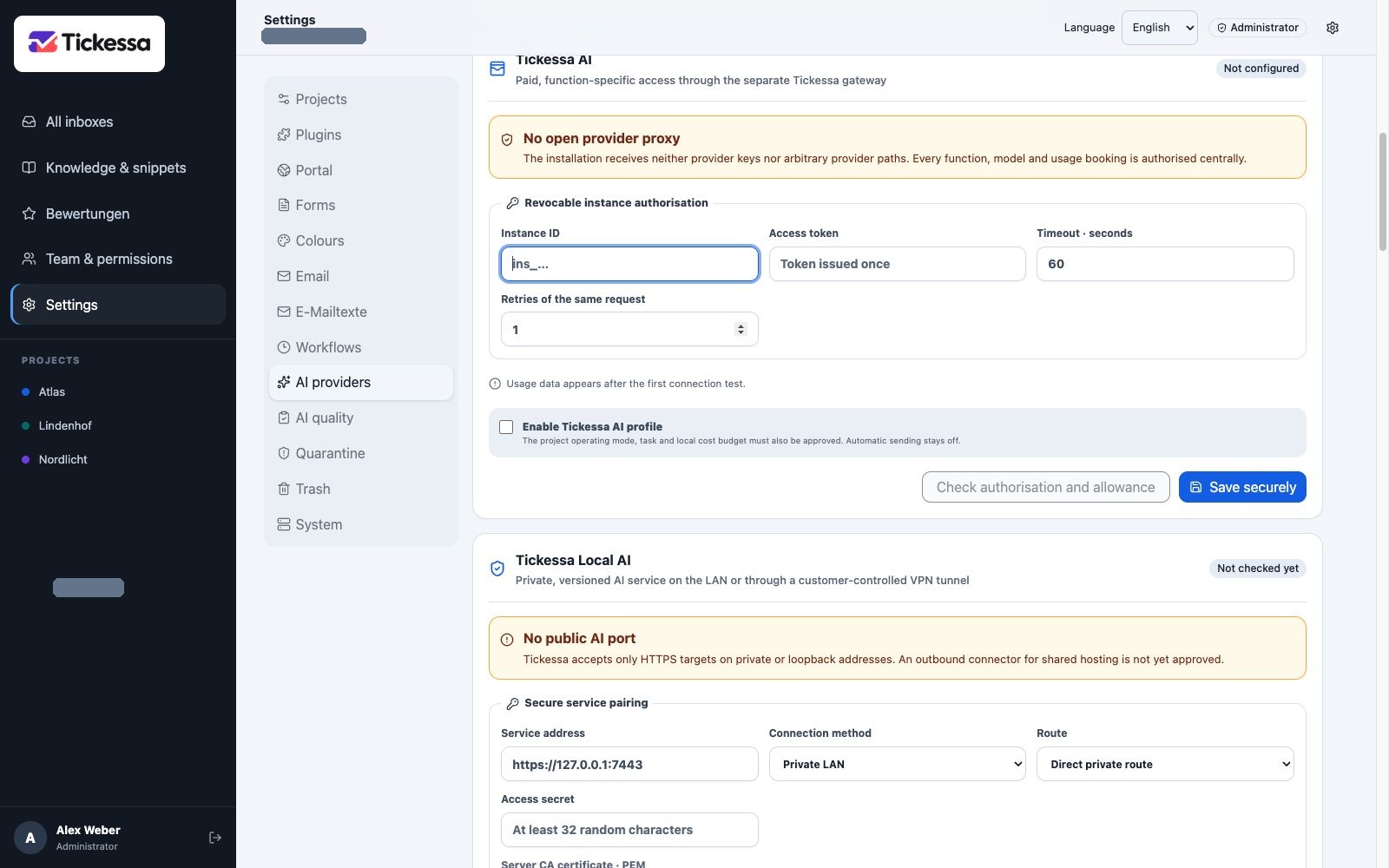Image resolution: width=1389 pixels, height=868 pixels.
Task: Open the Settings item in the main sidebar
Action: (x=118, y=305)
